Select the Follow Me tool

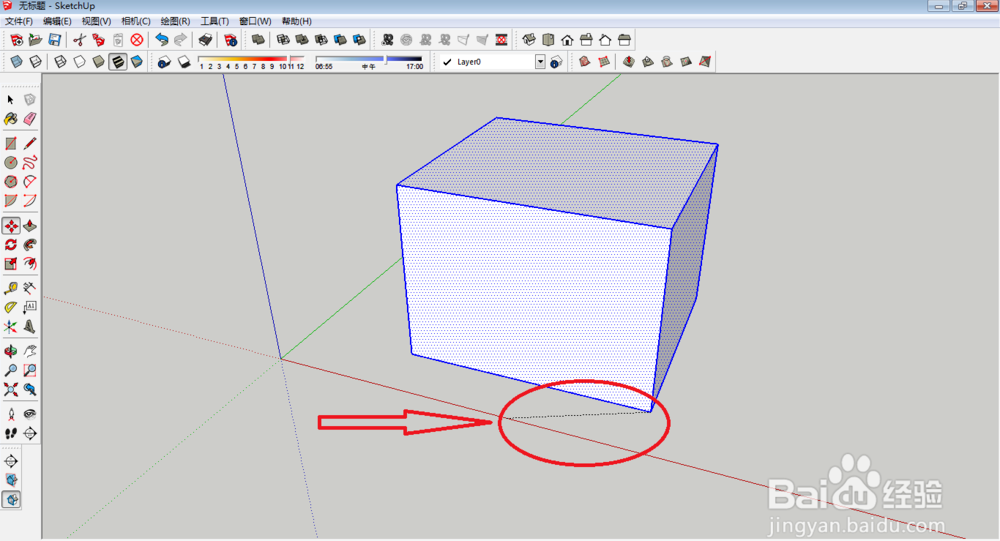click(30, 245)
